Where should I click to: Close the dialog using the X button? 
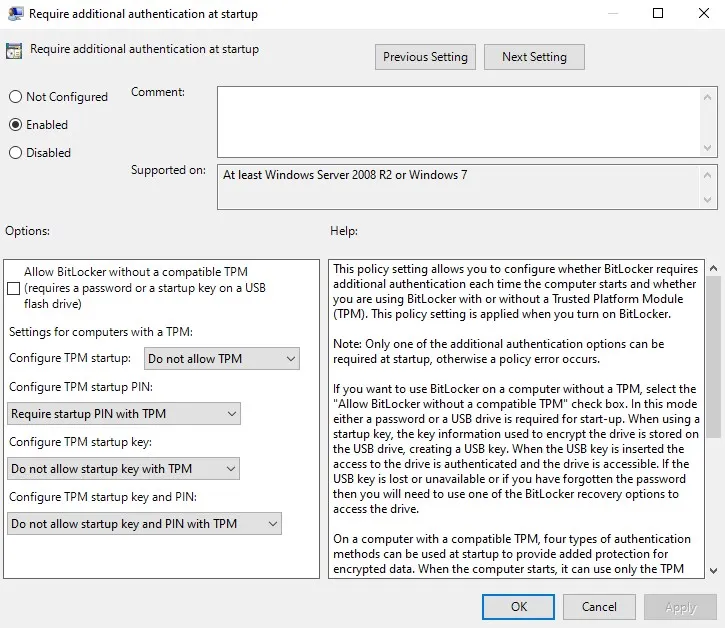click(702, 14)
